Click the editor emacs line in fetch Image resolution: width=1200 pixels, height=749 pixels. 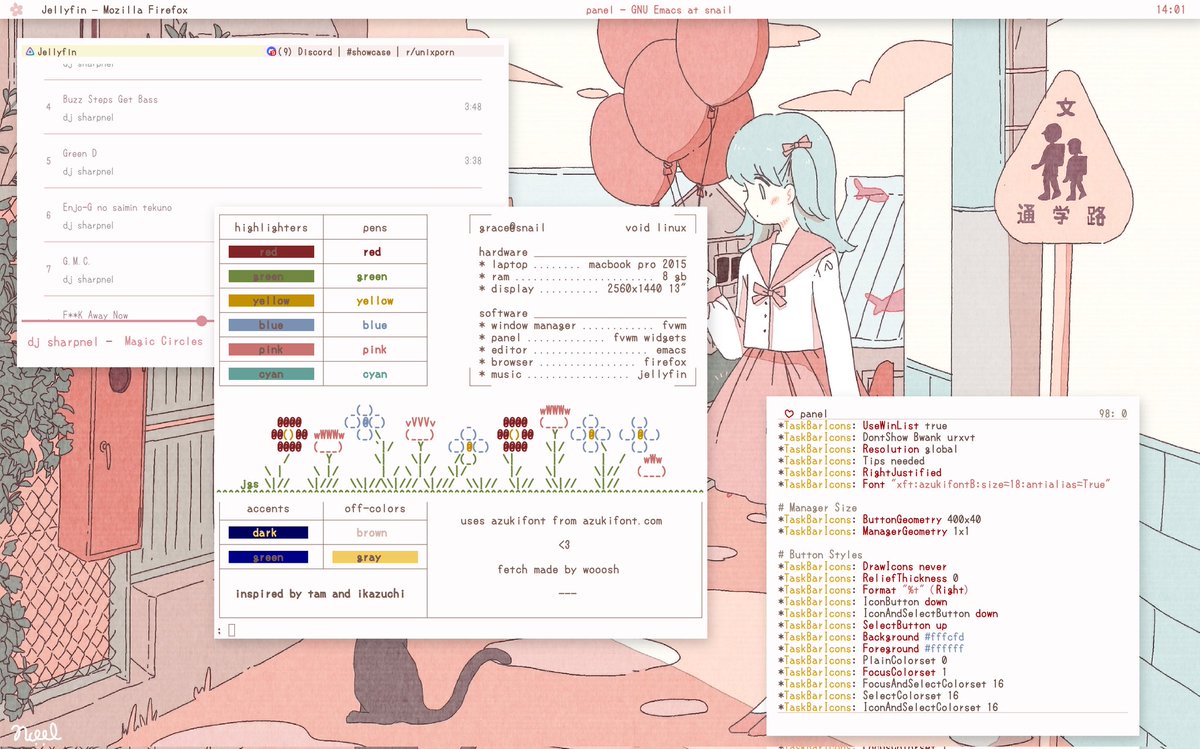point(583,350)
